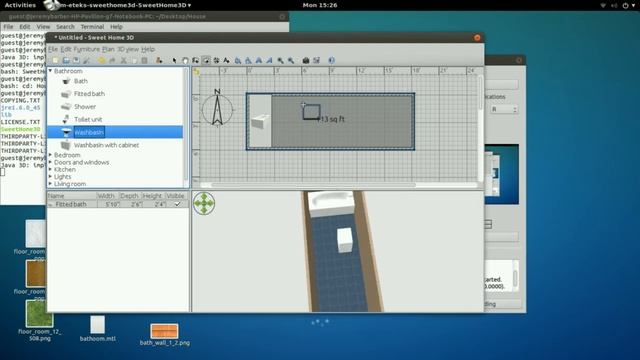Click the New home toolbar icon
Image resolution: width=640 pixels, height=360 pixels.
point(55,60)
